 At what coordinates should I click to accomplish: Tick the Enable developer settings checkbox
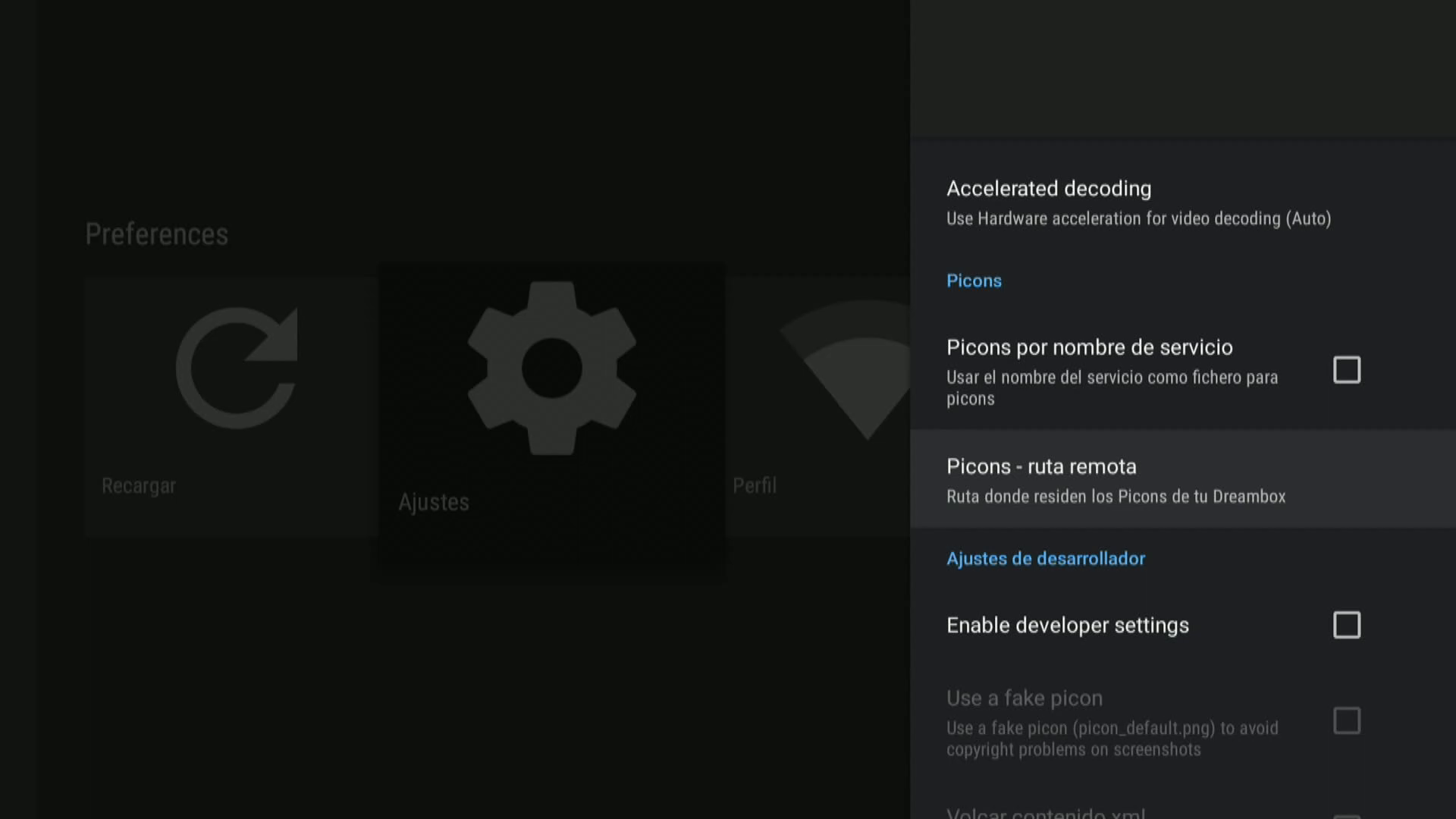pos(1347,626)
